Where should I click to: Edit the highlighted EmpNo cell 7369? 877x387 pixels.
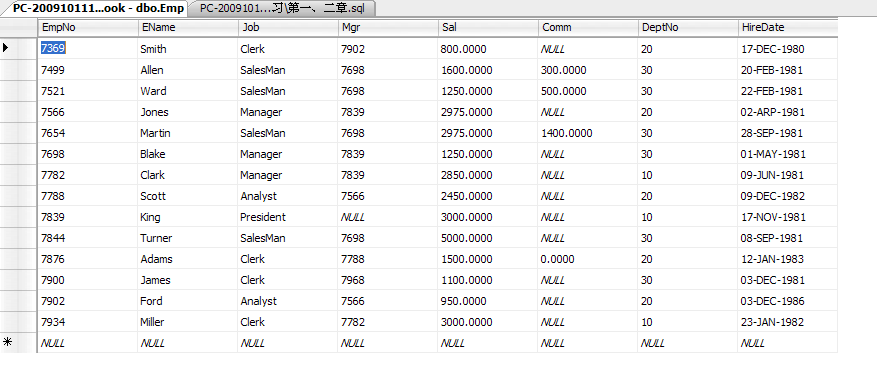87,49
